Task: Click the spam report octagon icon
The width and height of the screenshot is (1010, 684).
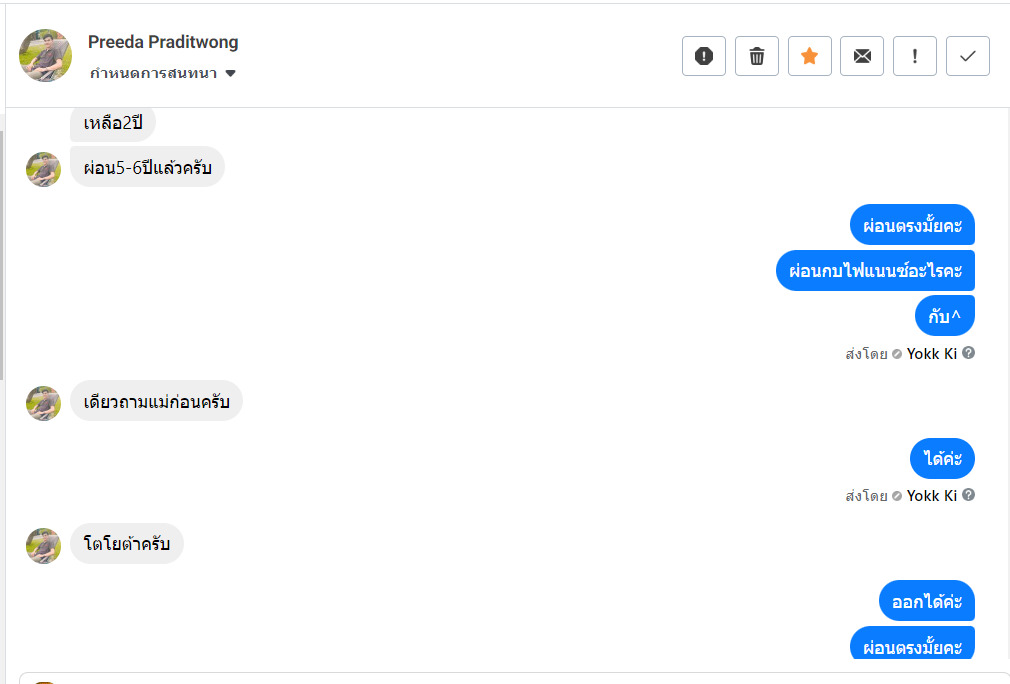Action: (x=704, y=56)
